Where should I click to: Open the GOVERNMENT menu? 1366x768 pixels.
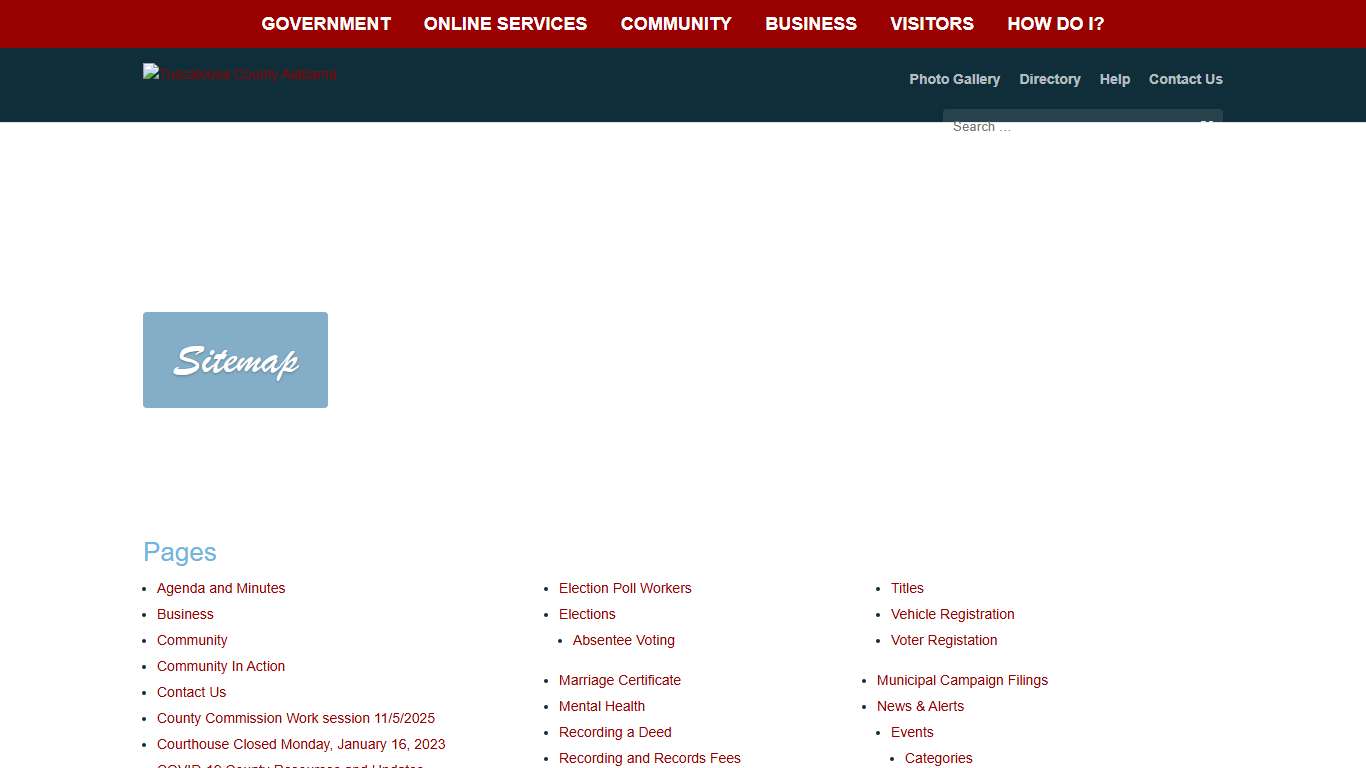326,23
